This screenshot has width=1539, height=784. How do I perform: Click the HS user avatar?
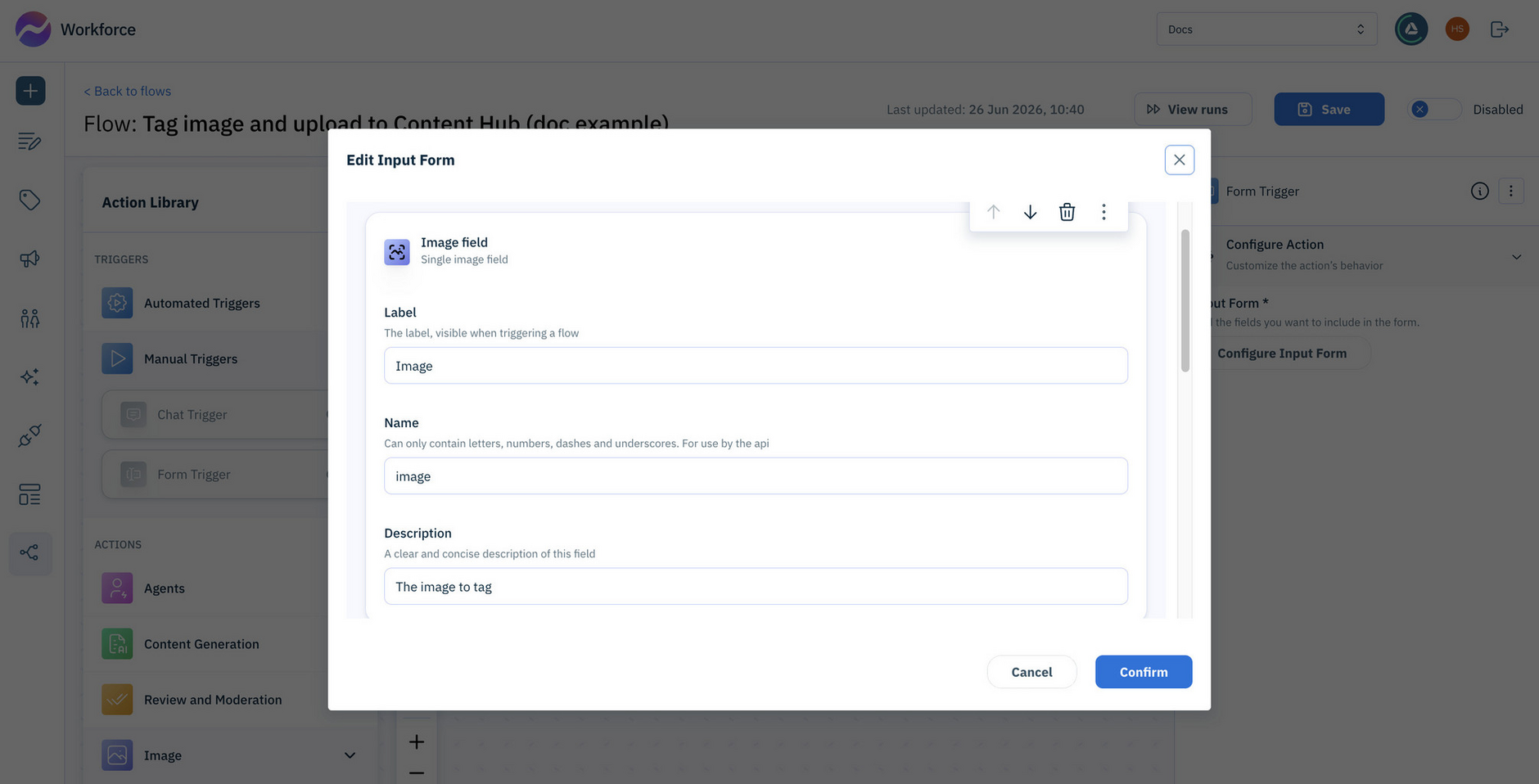click(x=1457, y=29)
